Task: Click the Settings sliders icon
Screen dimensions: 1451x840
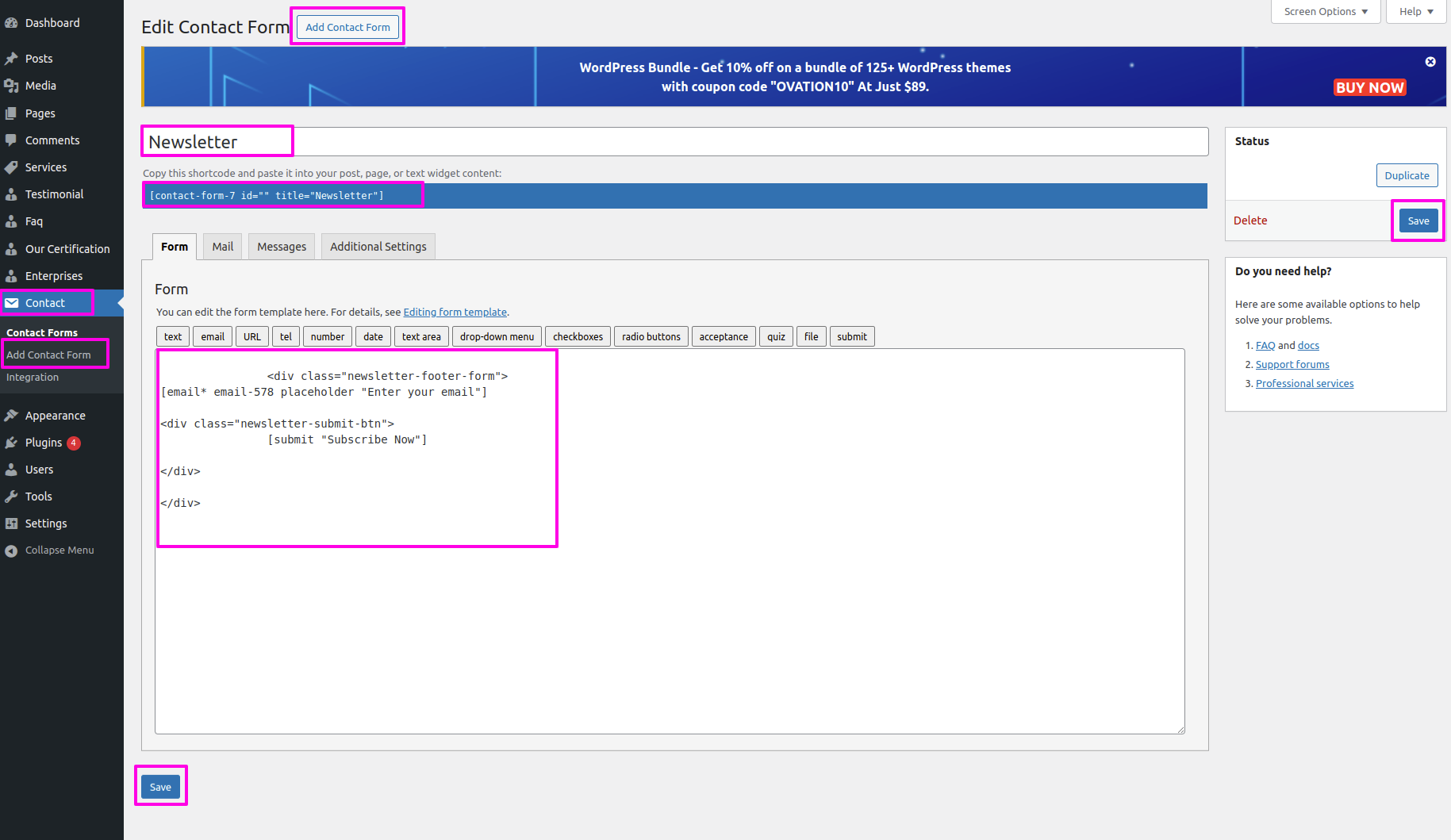Action: tap(11, 524)
